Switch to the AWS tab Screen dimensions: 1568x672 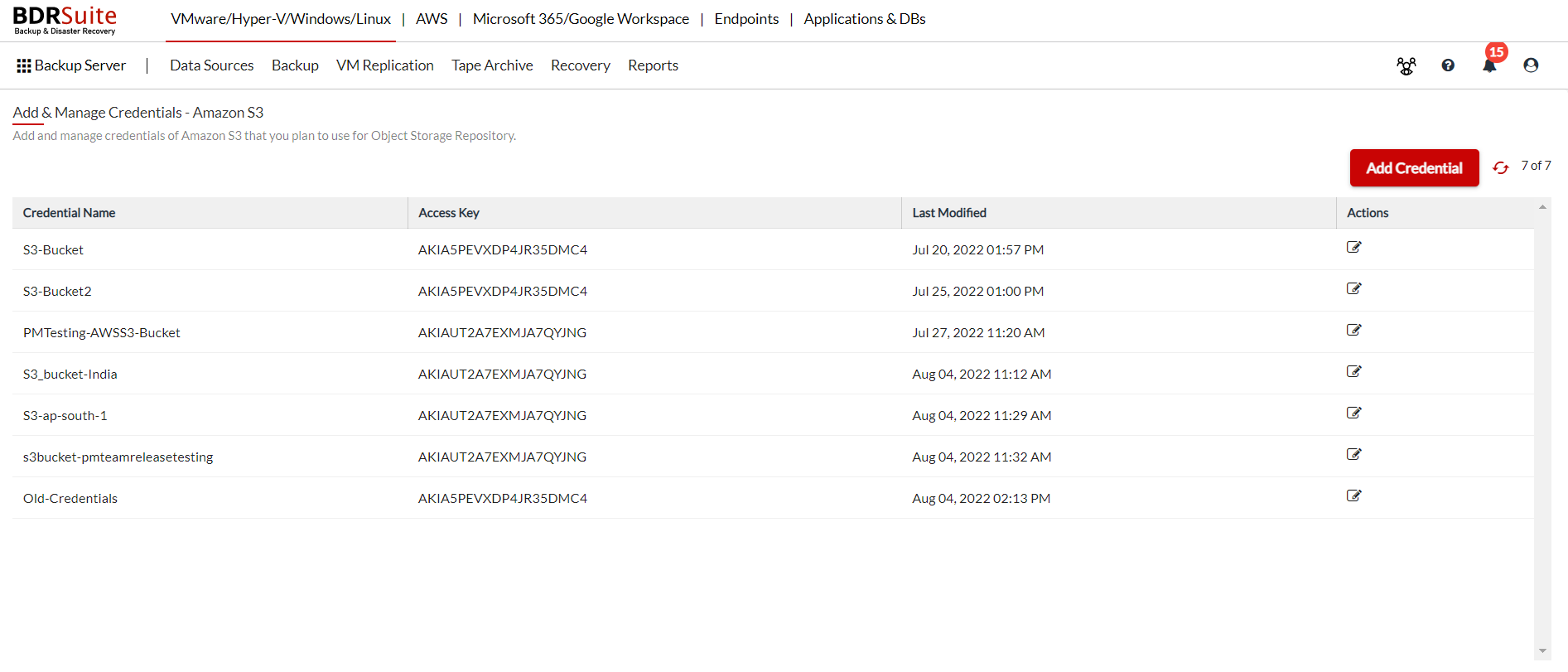pos(432,19)
